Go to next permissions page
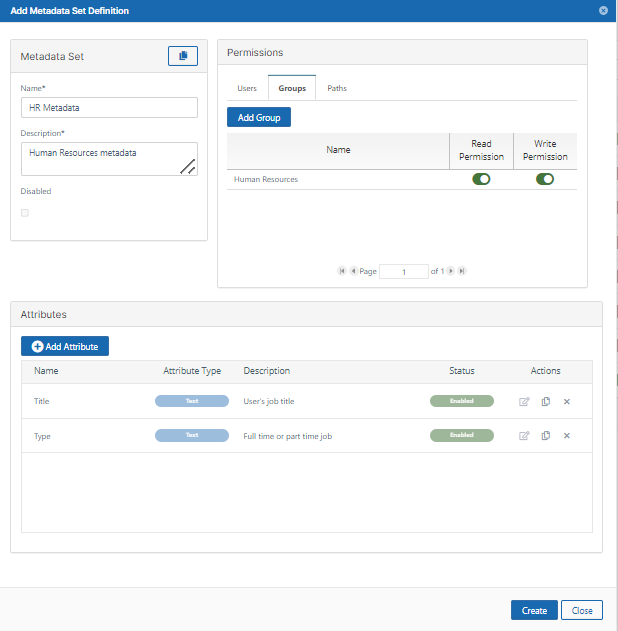The height and width of the screenshot is (631, 618). click(451, 271)
